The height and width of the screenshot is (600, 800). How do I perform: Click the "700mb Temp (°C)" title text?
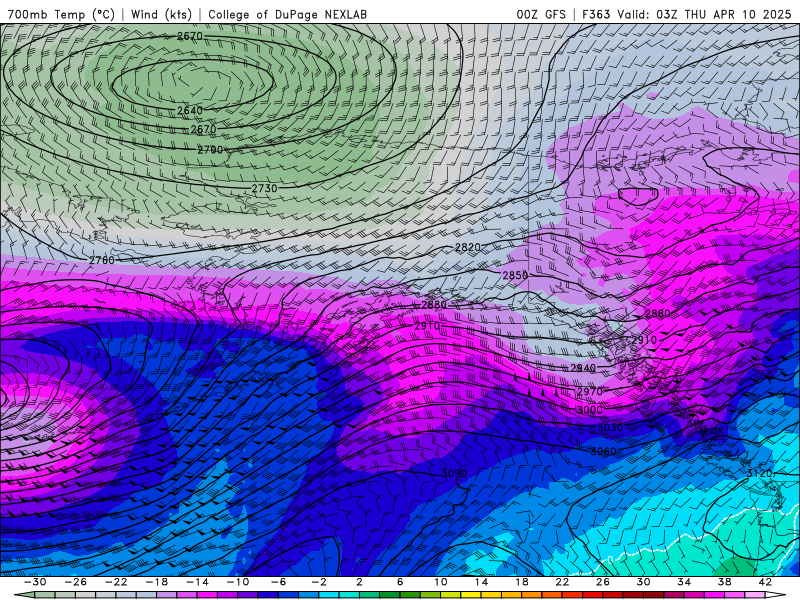coord(61,14)
